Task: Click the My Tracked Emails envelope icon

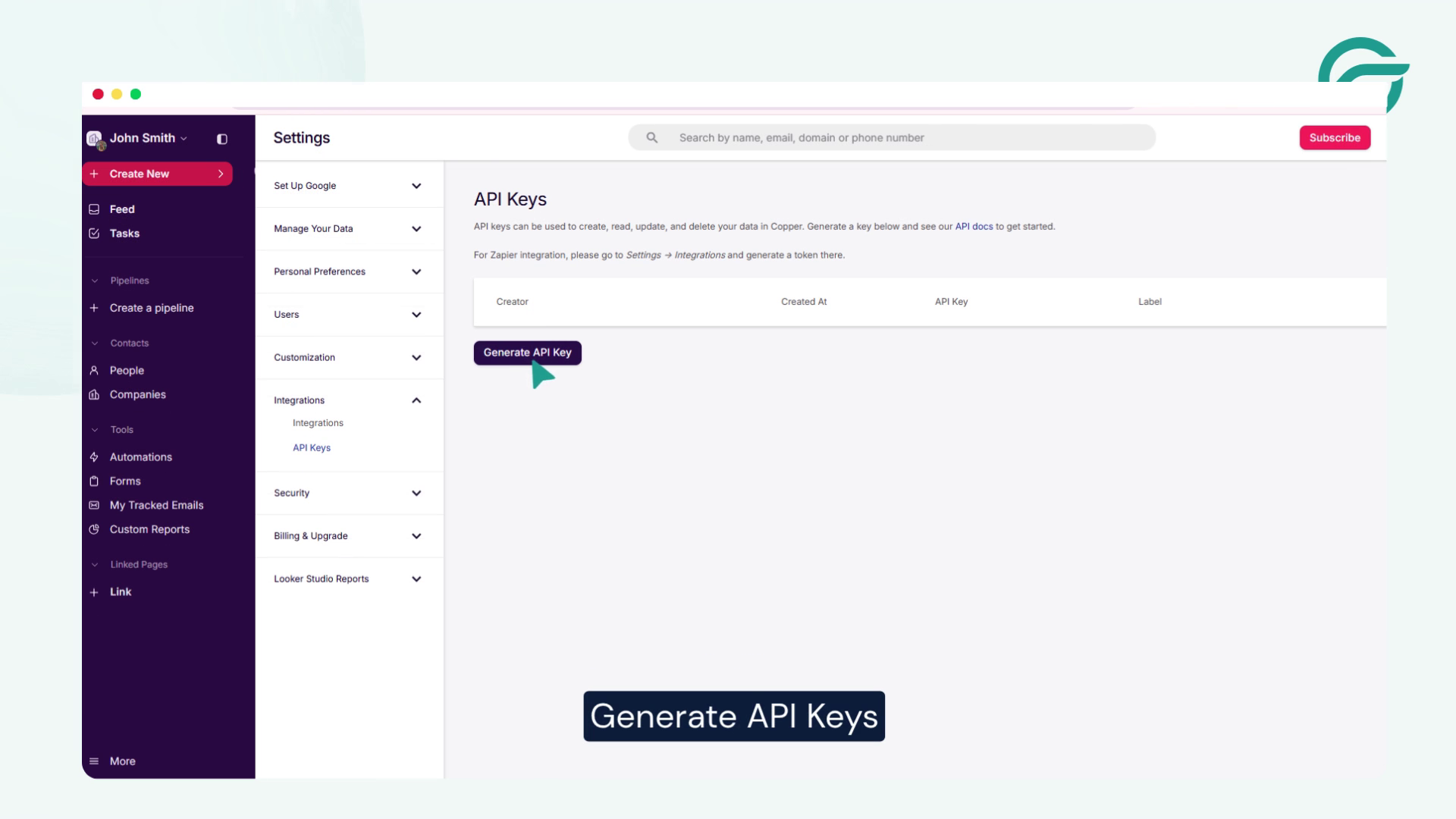Action: [94, 506]
